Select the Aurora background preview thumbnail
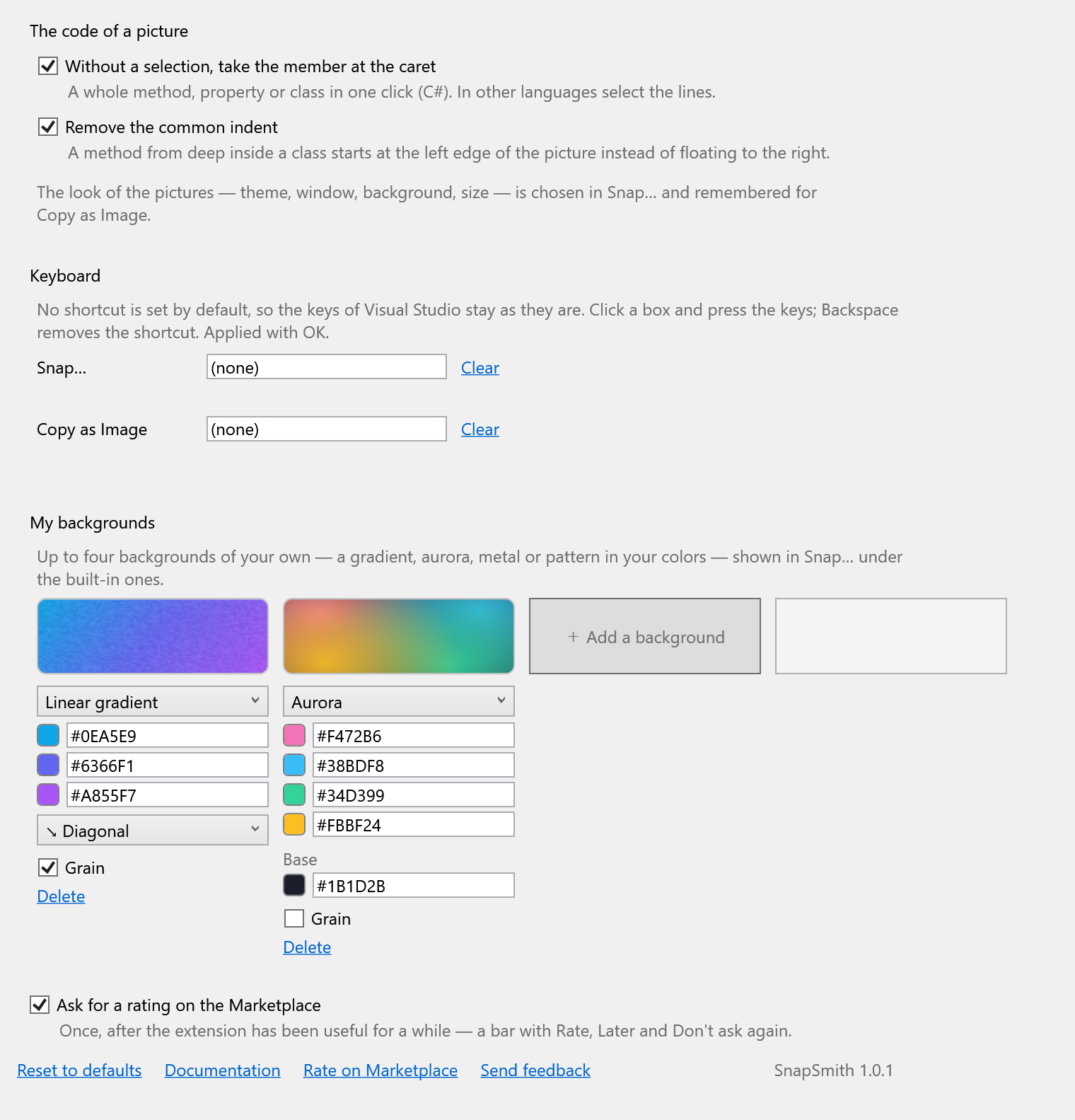This screenshot has width=1075, height=1120. pos(399,636)
